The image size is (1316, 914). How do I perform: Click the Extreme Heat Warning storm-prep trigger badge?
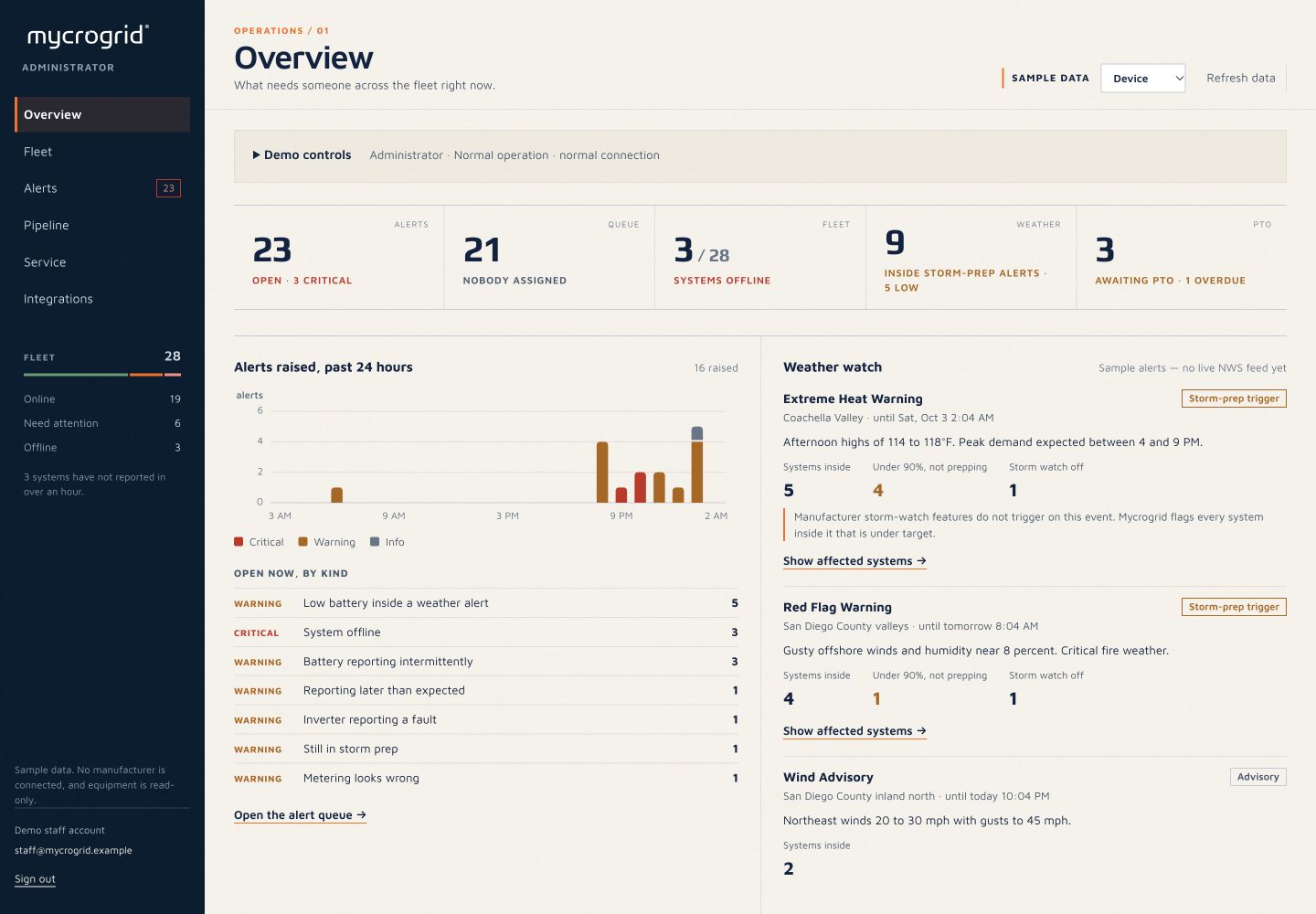pos(1234,399)
